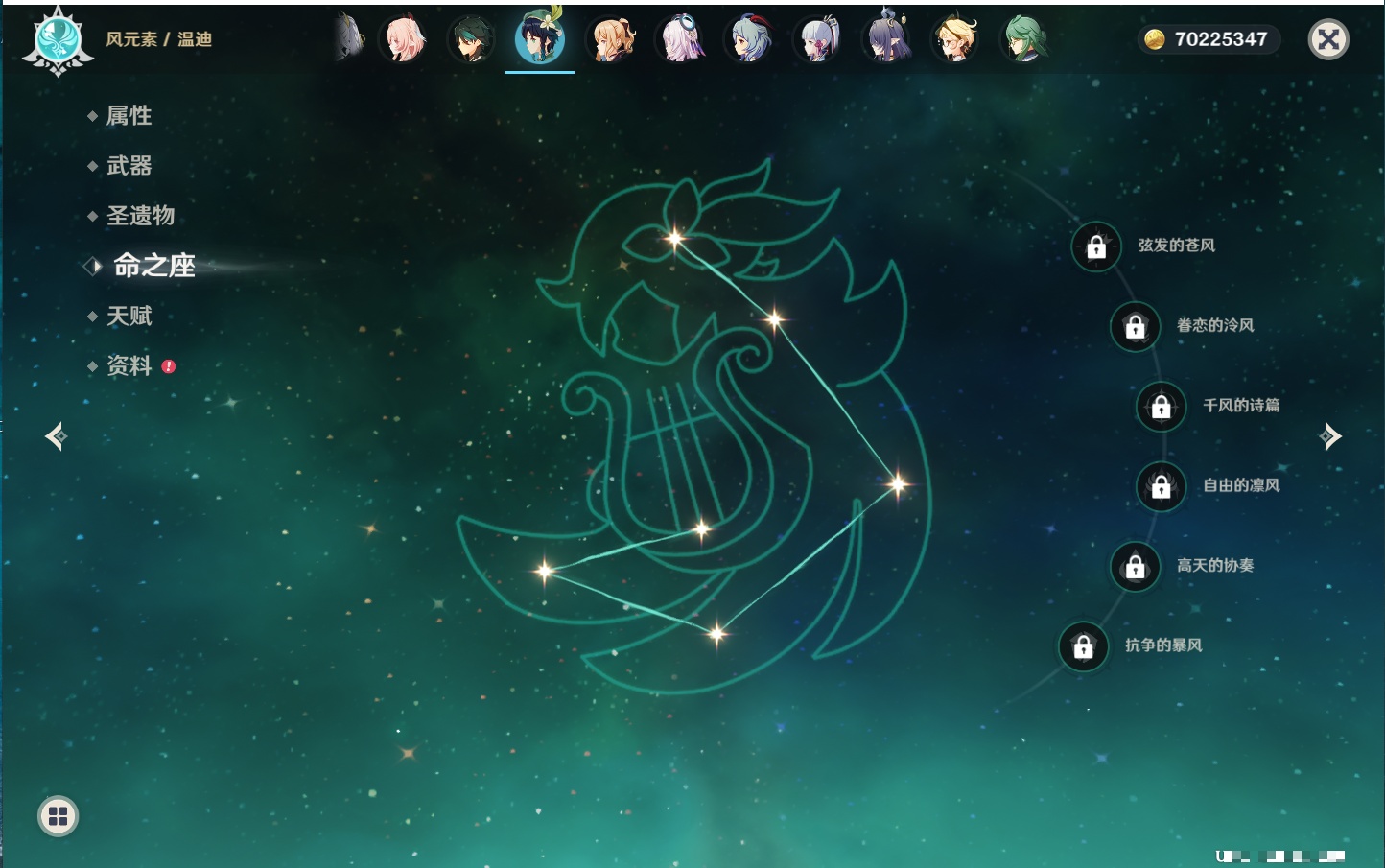Go to the previous character with left arrow
This screenshot has height=868, width=1385.
[x=56, y=436]
